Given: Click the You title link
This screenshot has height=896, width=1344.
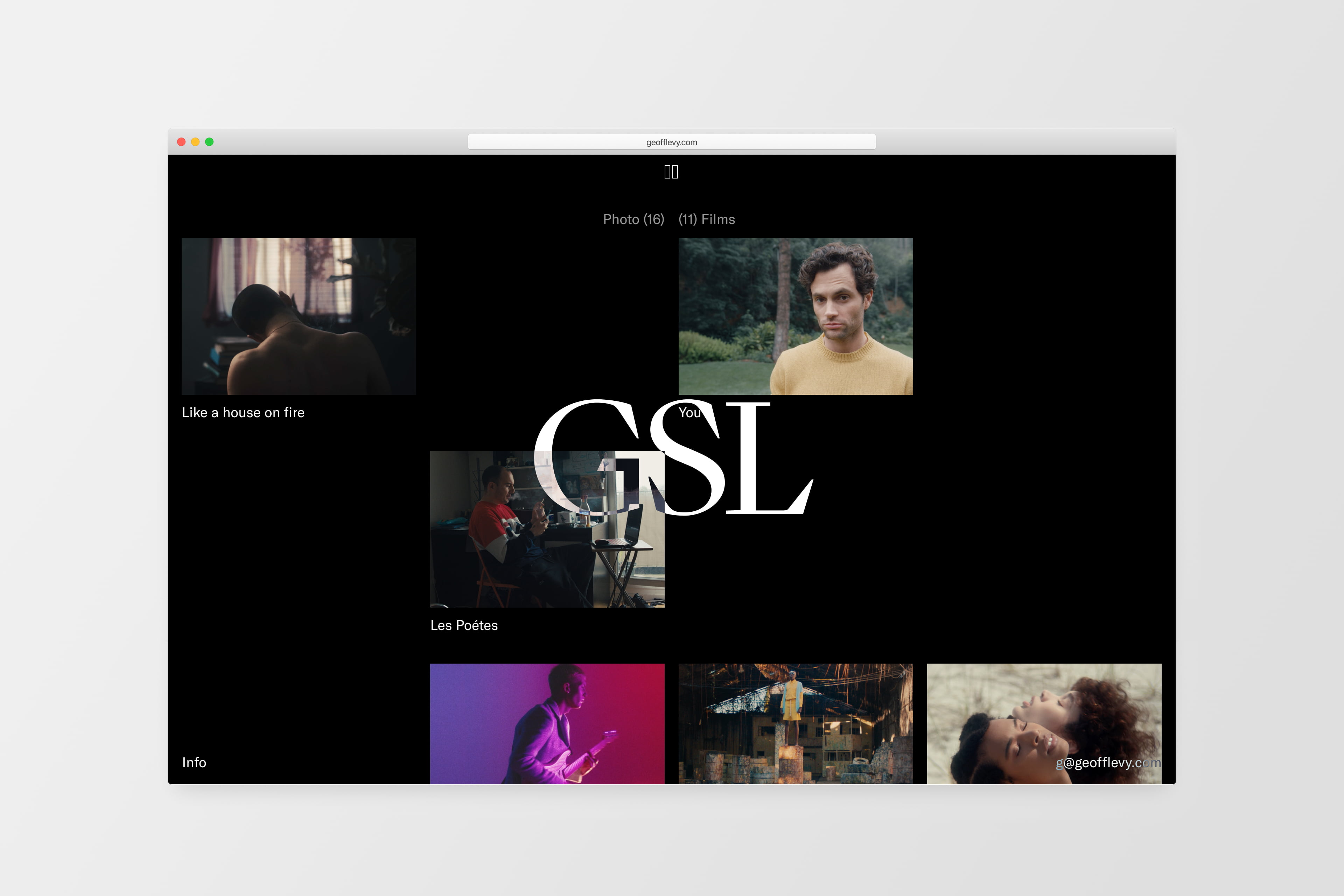Looking at the screenshot, I should pos(688,413).
